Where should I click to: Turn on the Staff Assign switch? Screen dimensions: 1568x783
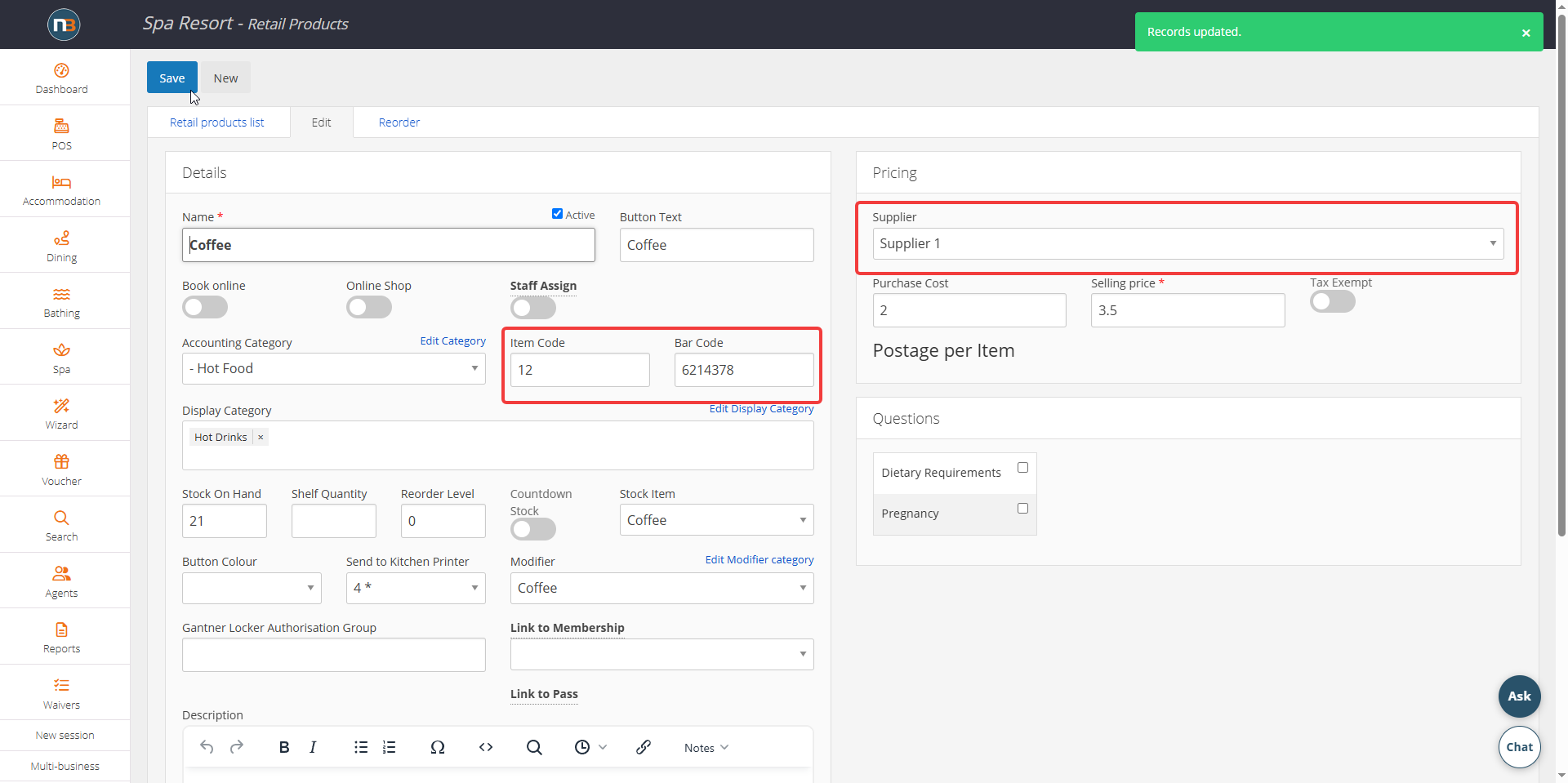tap(533, 308)
